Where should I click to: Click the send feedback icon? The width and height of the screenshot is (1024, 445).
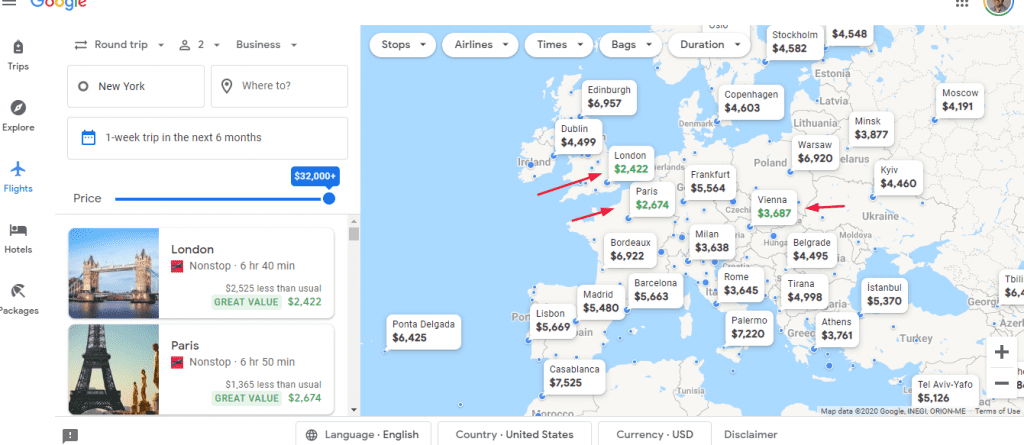point(70,436)
